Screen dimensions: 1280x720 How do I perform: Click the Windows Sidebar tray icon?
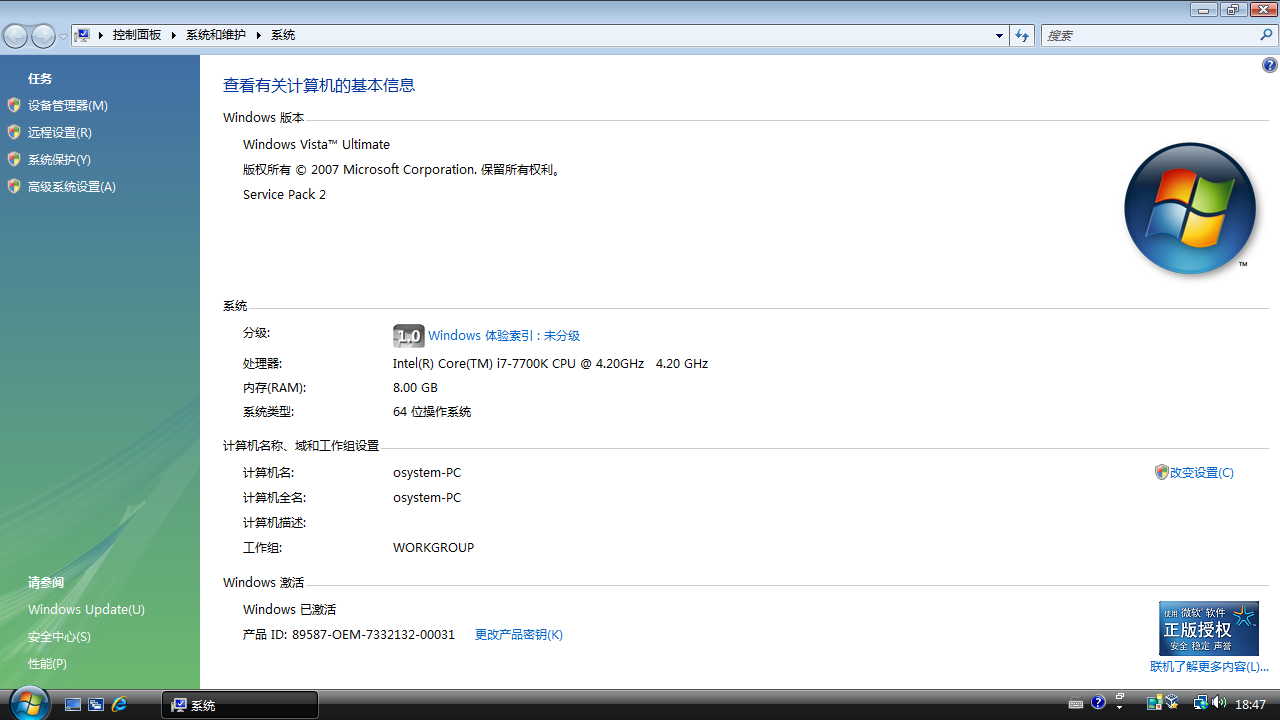1154,703
